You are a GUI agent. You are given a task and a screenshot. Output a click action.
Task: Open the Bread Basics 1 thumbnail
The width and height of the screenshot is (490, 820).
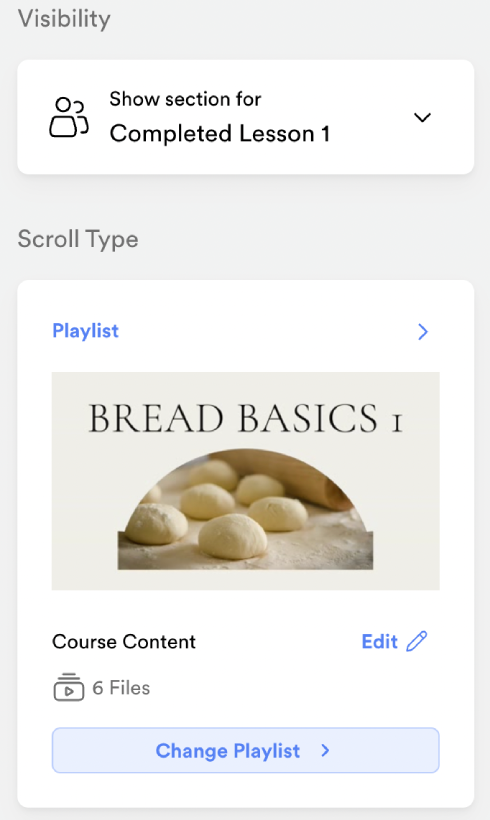(246, 481)
